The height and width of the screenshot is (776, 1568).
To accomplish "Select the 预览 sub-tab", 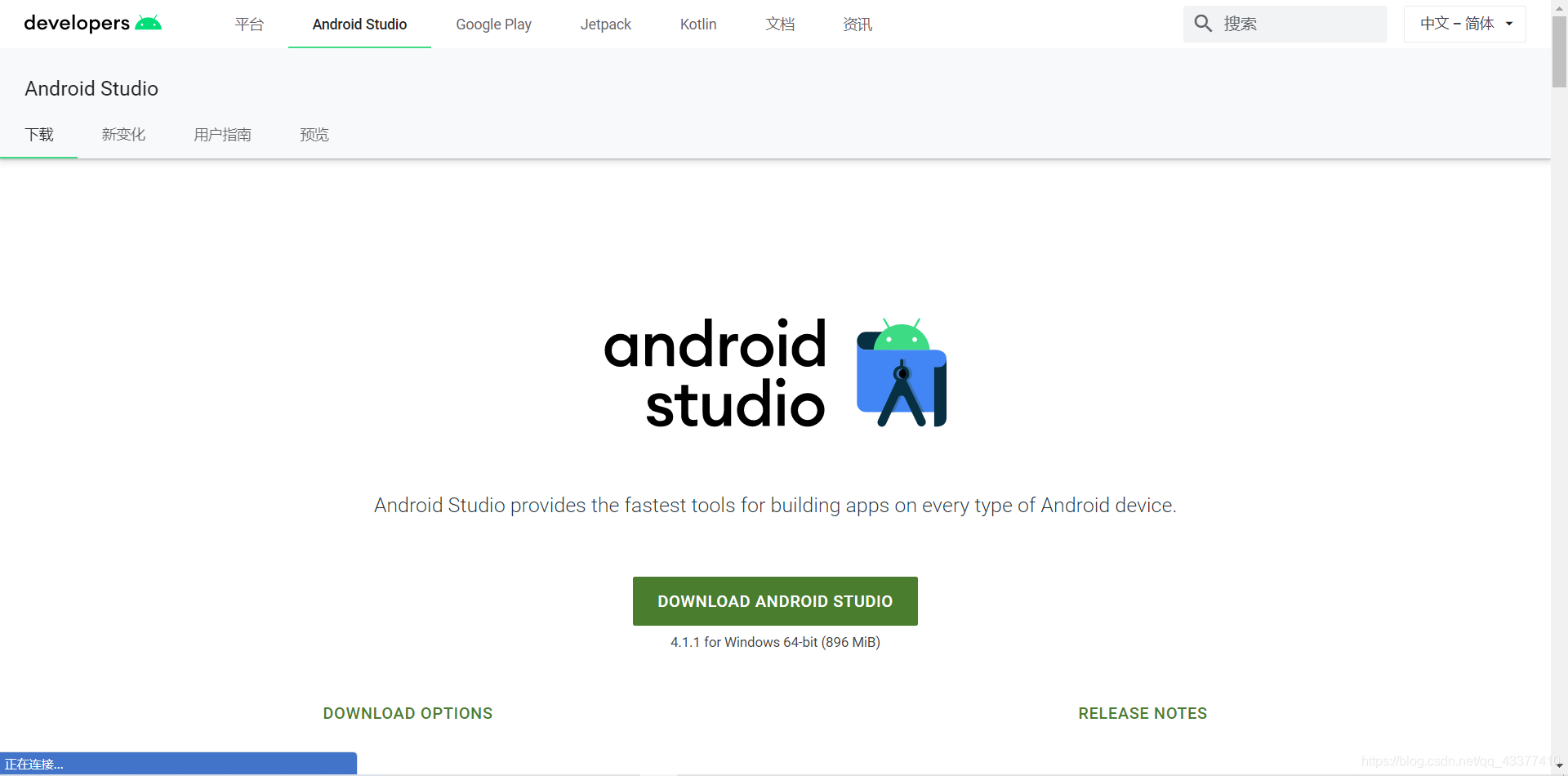I will (314, 135).
